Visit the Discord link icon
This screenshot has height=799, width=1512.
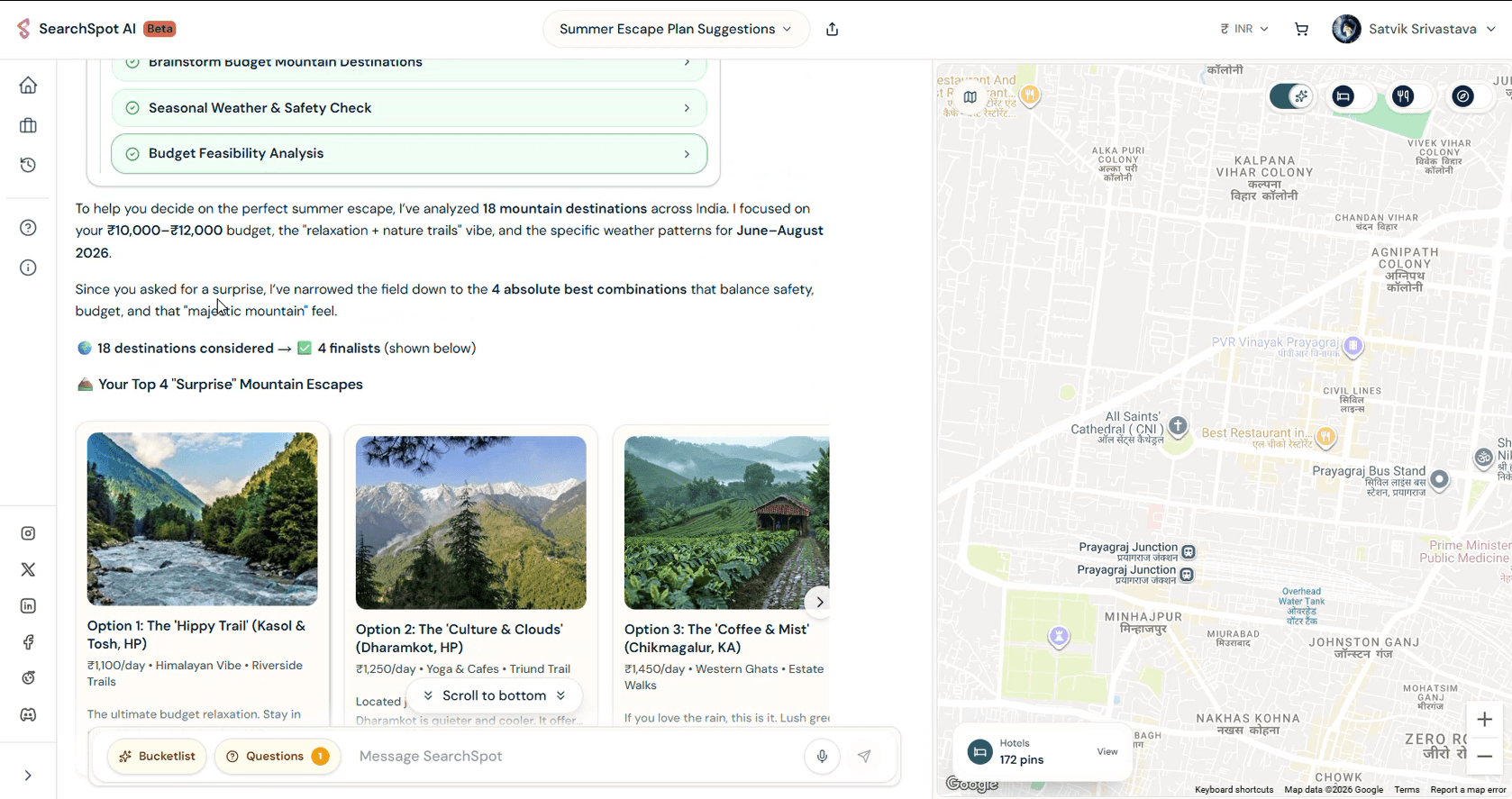(28, 714)
